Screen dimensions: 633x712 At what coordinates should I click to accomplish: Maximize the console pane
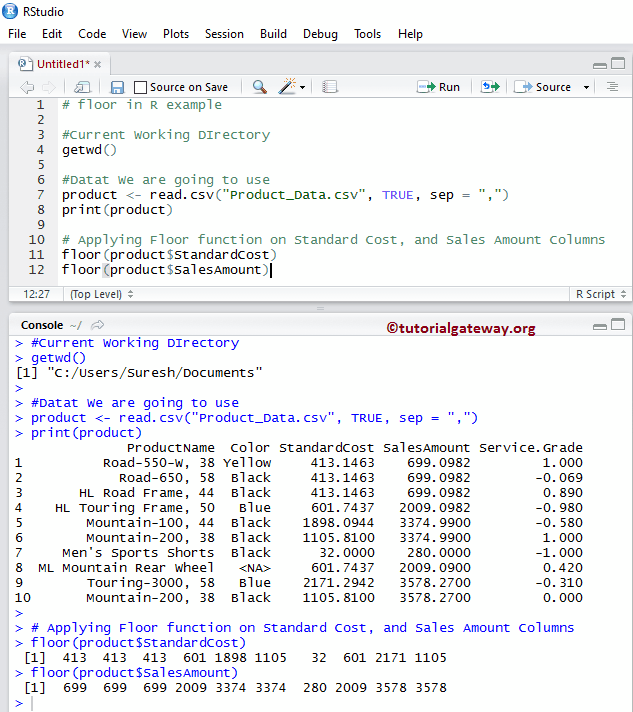pos(618,324)
